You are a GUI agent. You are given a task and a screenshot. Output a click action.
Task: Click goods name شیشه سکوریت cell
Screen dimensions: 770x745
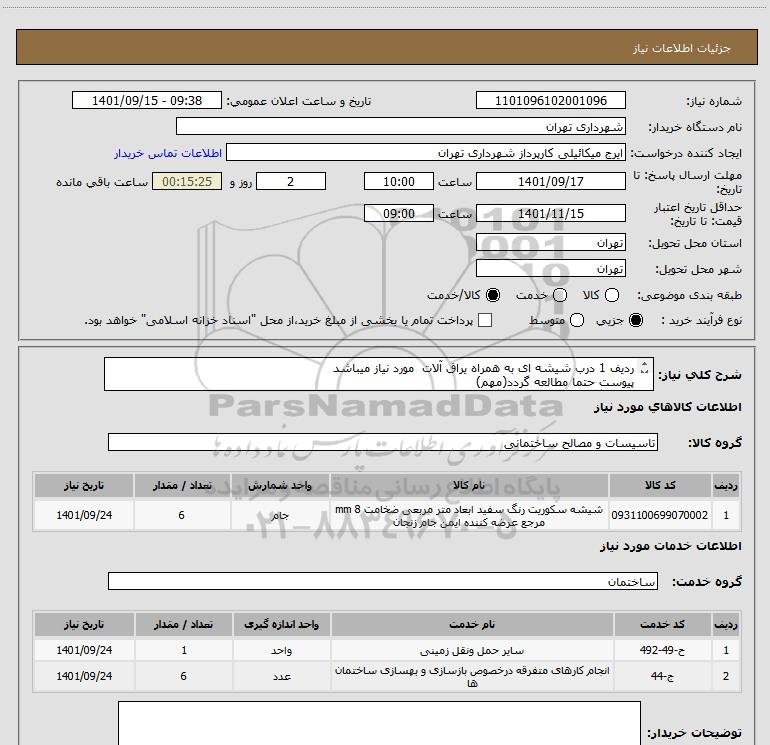tap(468, 515)
